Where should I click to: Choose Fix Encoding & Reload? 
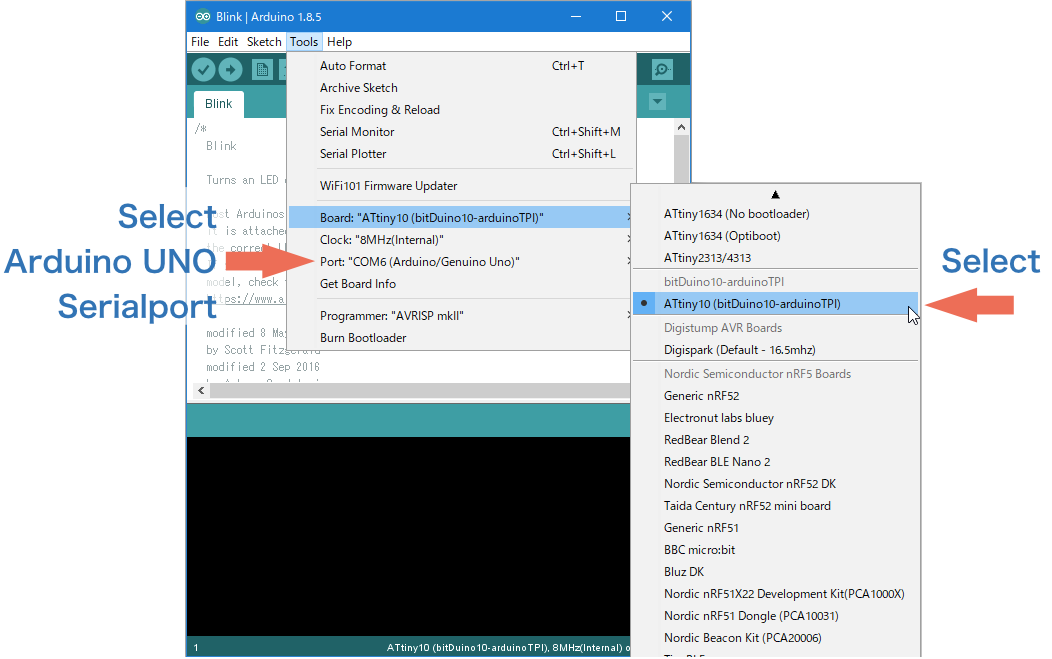[x=460, y=110]
